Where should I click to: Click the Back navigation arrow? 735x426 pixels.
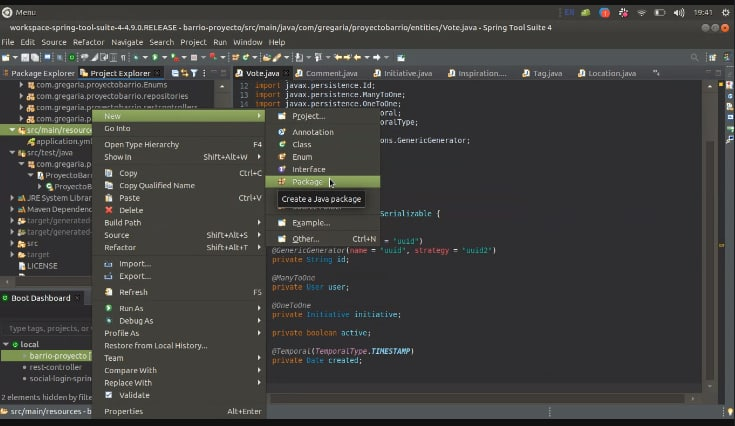click(357, 58)
